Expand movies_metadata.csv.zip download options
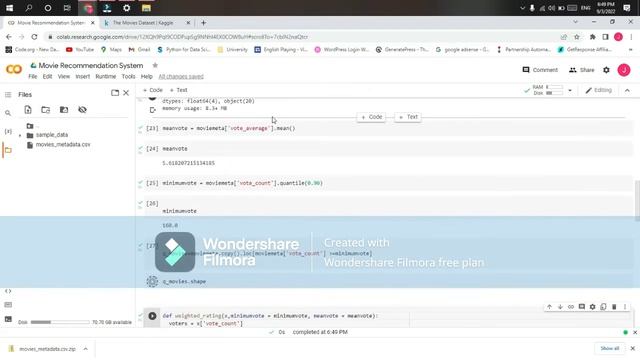This screenshot has width=640, height=360. pyautogui.click(x=85, y=349)
